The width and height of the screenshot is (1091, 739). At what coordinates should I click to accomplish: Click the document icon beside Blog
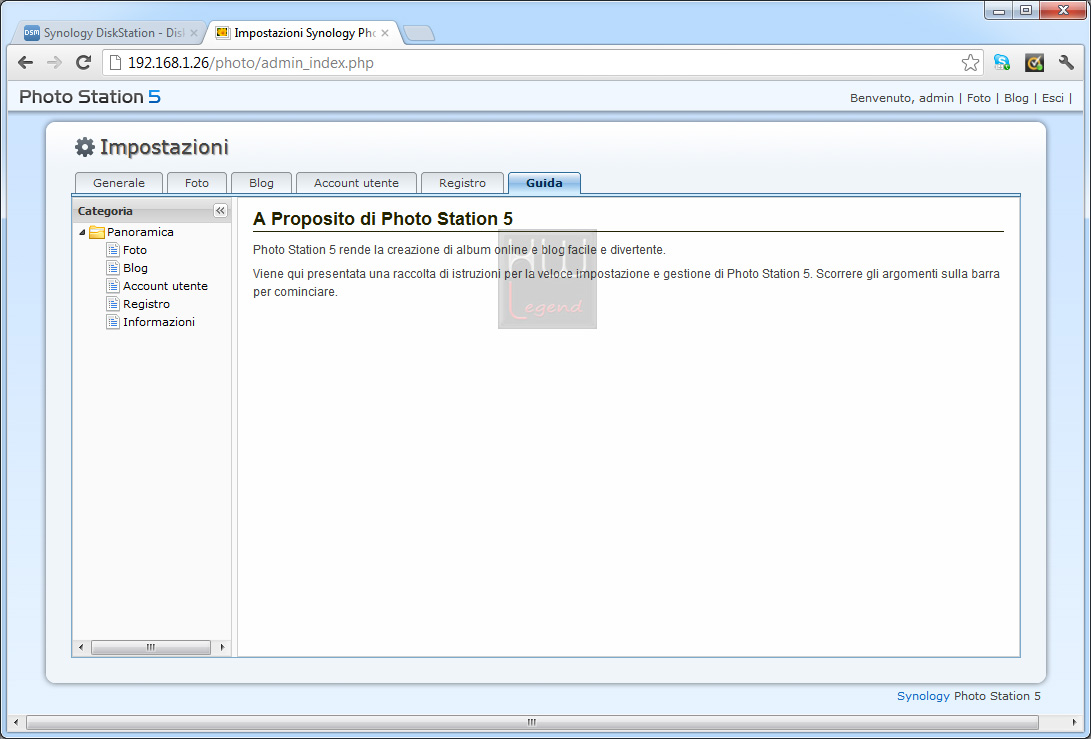point(113,268)
